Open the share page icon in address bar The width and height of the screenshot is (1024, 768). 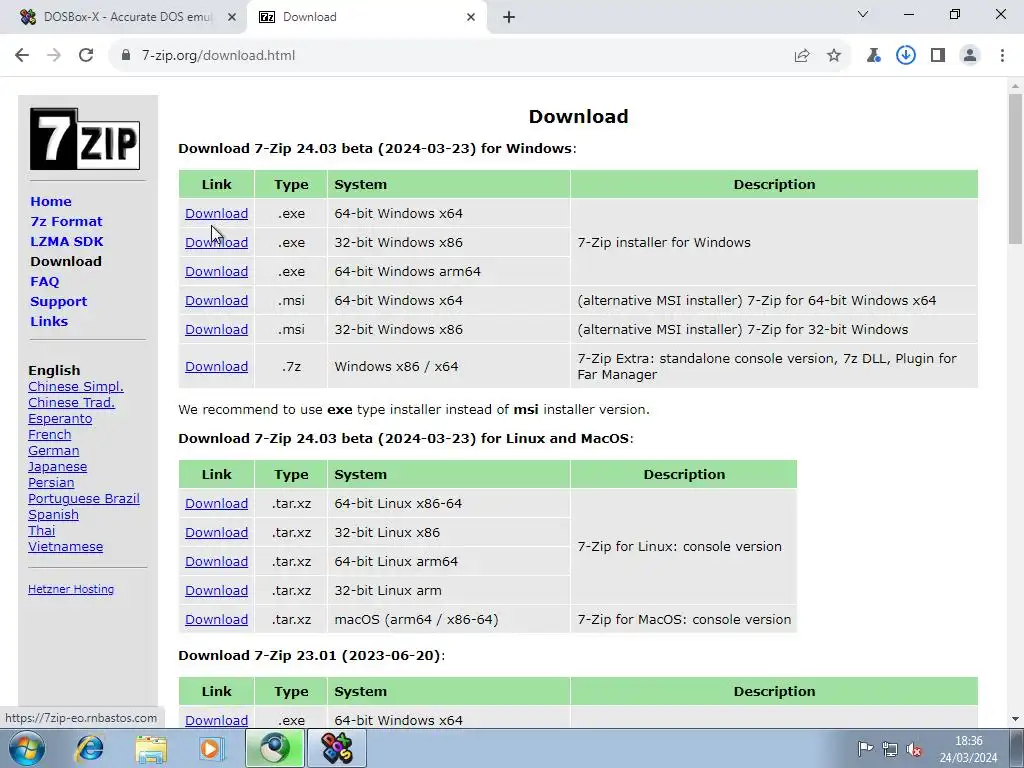pyautogui.click(x=802, y=56)
